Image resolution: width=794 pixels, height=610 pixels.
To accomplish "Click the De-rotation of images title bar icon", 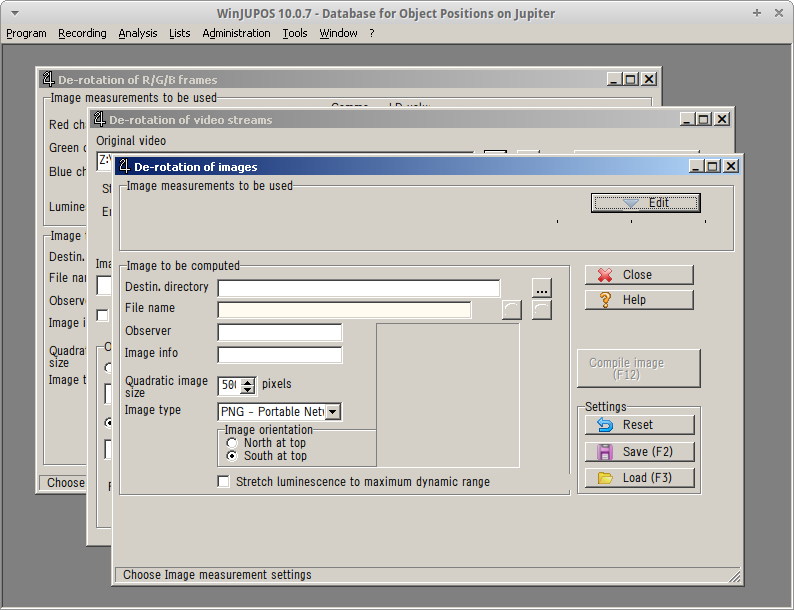I will 124,167.
